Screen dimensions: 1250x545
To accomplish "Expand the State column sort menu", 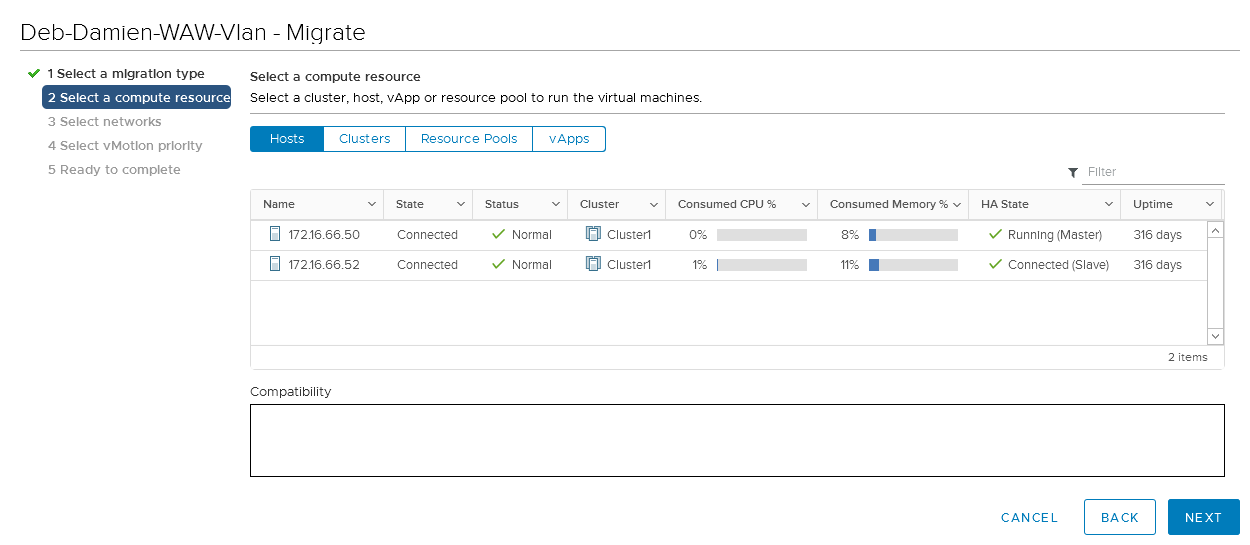I will click(460, 204).
